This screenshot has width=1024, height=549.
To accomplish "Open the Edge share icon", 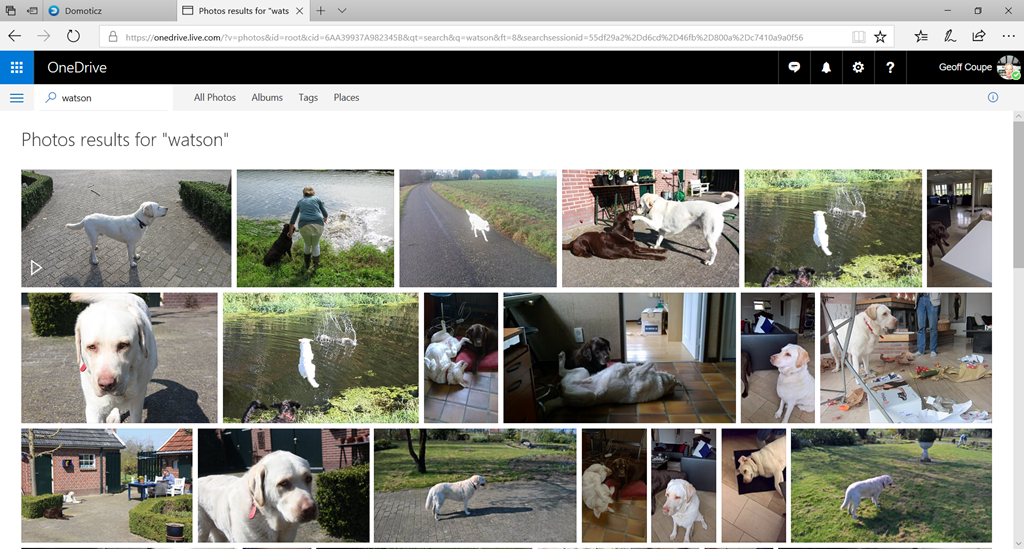I will 978,36.
